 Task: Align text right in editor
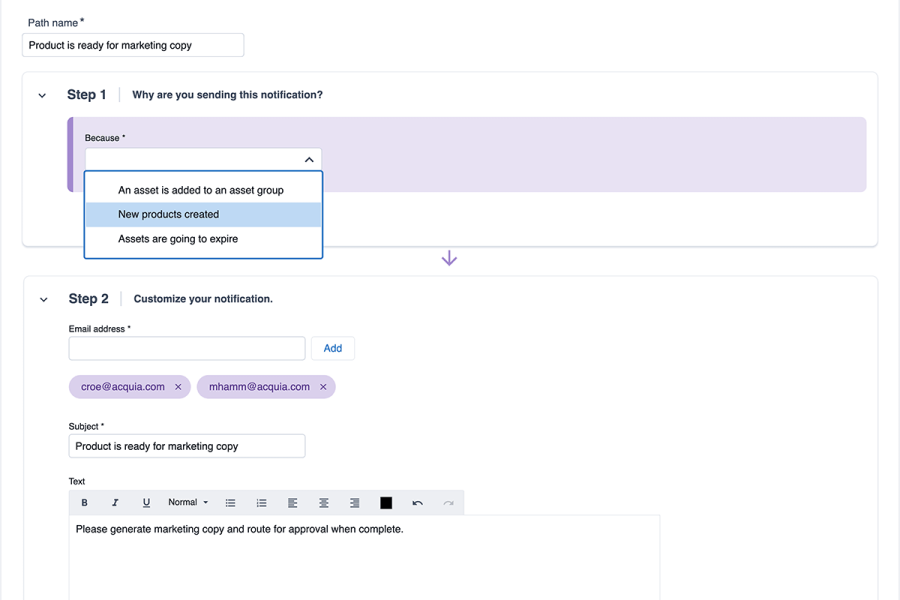355,503
